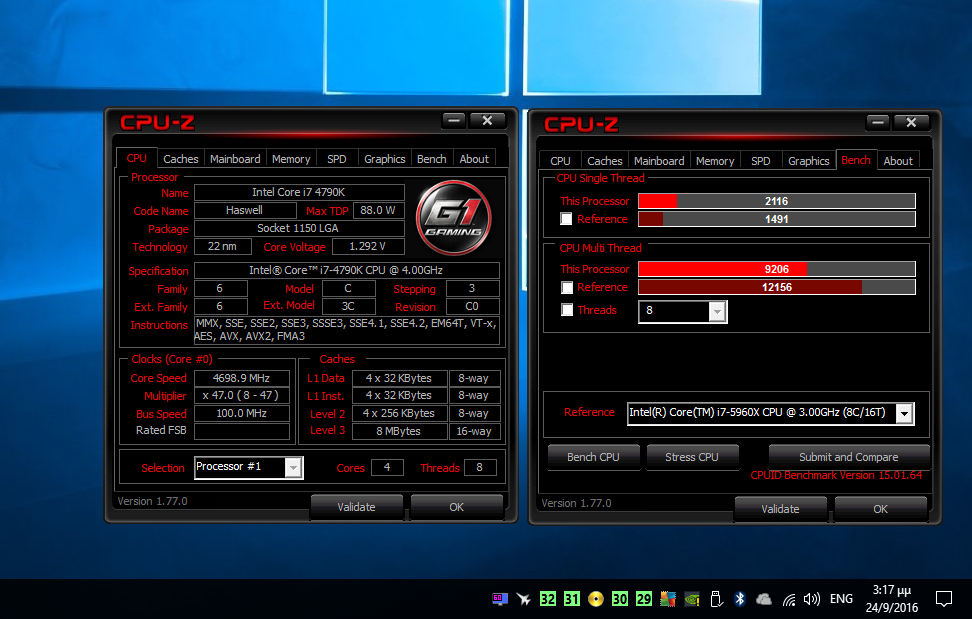Click the ENG language indicator
The height and width of the screenshot is (619, 972).
pyautogui.click(x=841, y=599)
